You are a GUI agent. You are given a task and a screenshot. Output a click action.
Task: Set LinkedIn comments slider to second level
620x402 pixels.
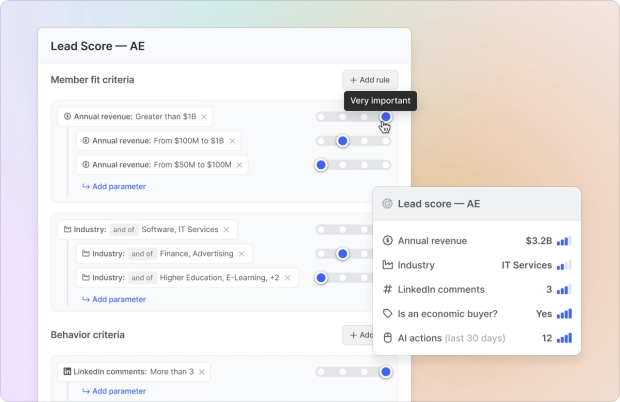coord(343,372)
